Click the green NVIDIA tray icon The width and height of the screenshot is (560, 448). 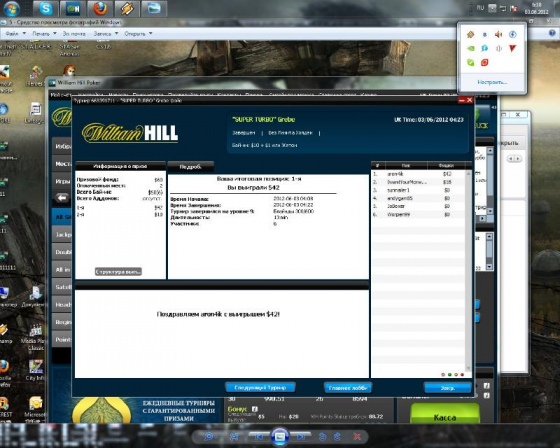471,48
